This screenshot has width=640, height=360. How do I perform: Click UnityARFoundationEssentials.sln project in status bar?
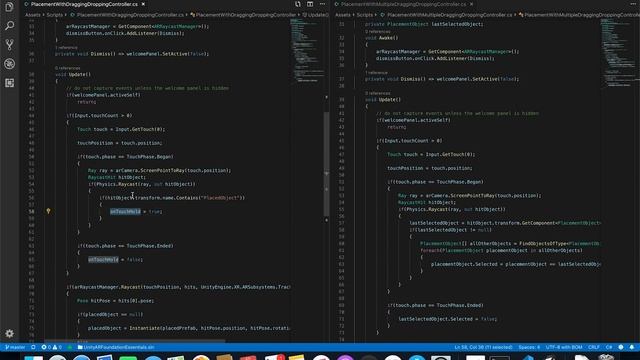pos(116,347)
